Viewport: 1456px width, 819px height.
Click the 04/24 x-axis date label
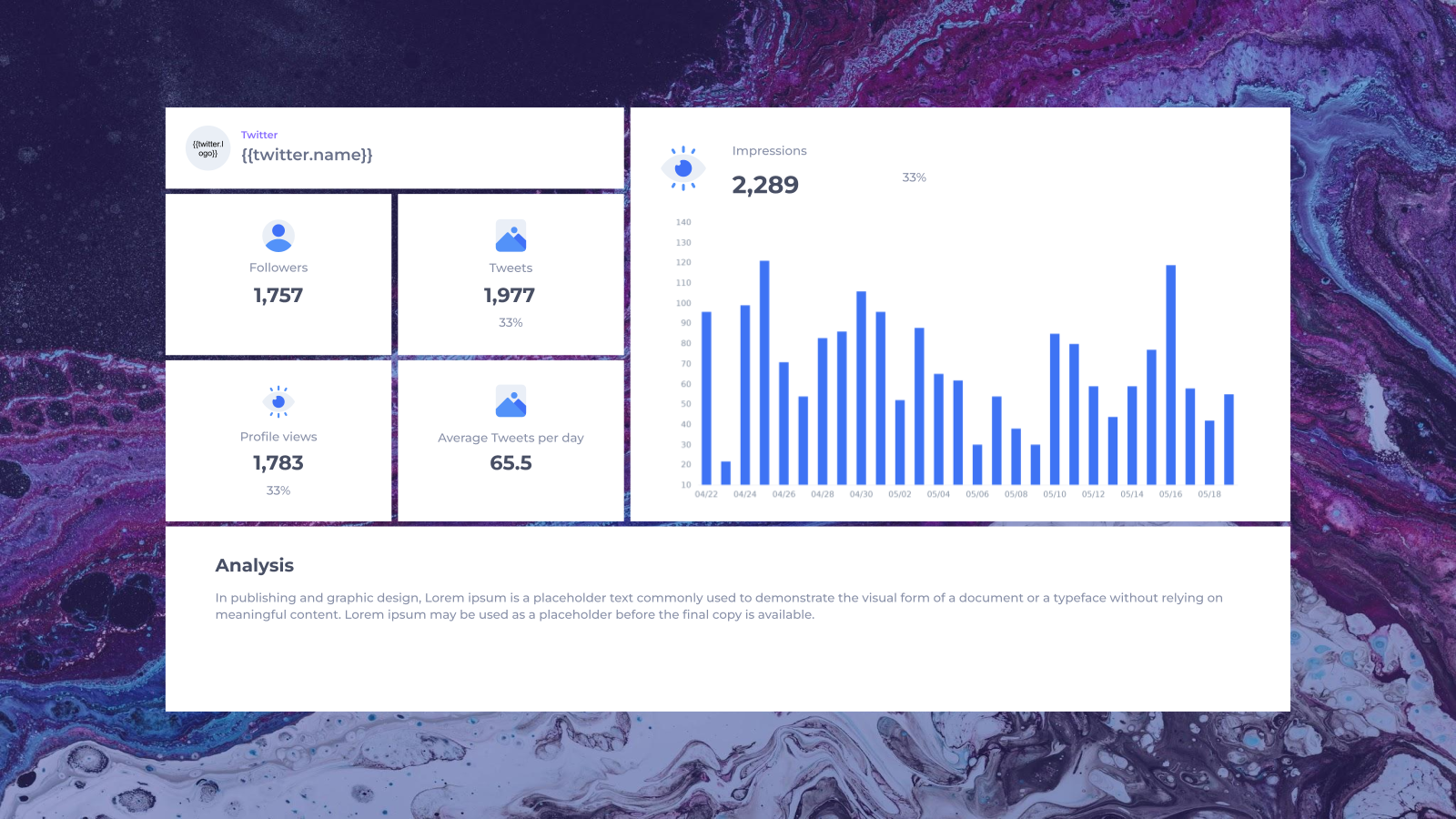pos(745,494)
